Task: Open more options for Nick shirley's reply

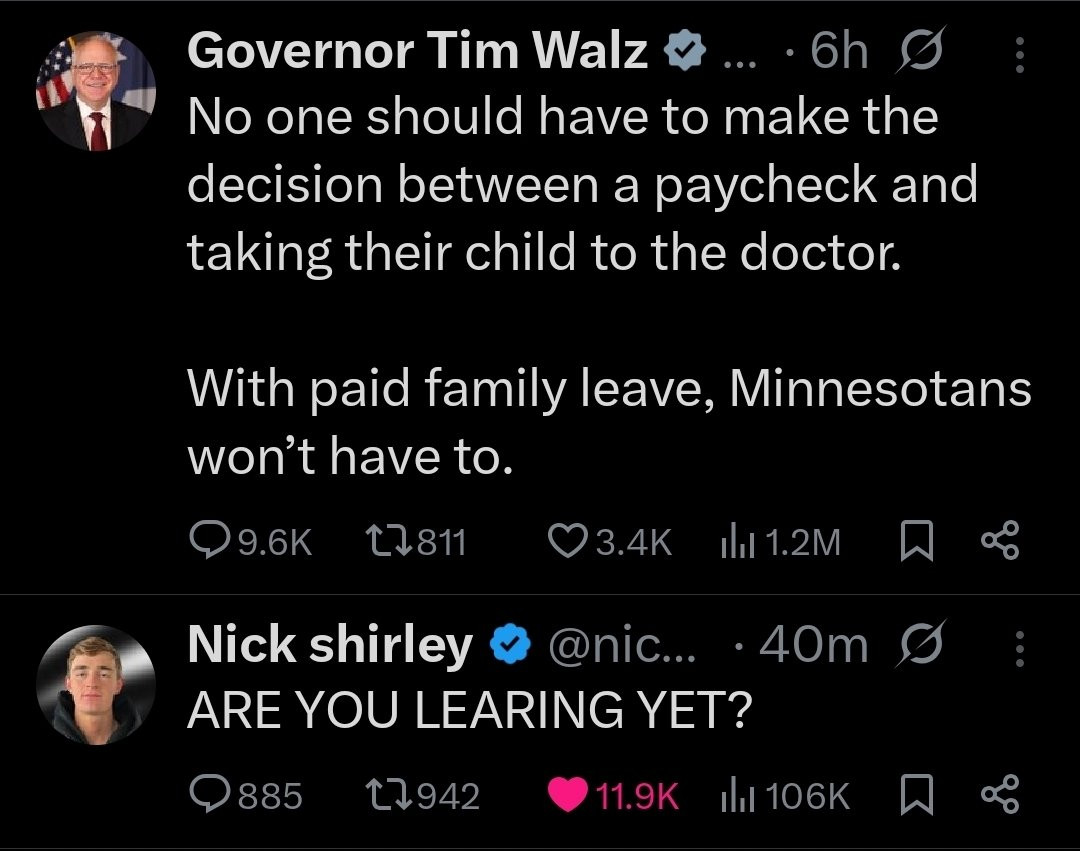Action: [x=1020, y=649]
